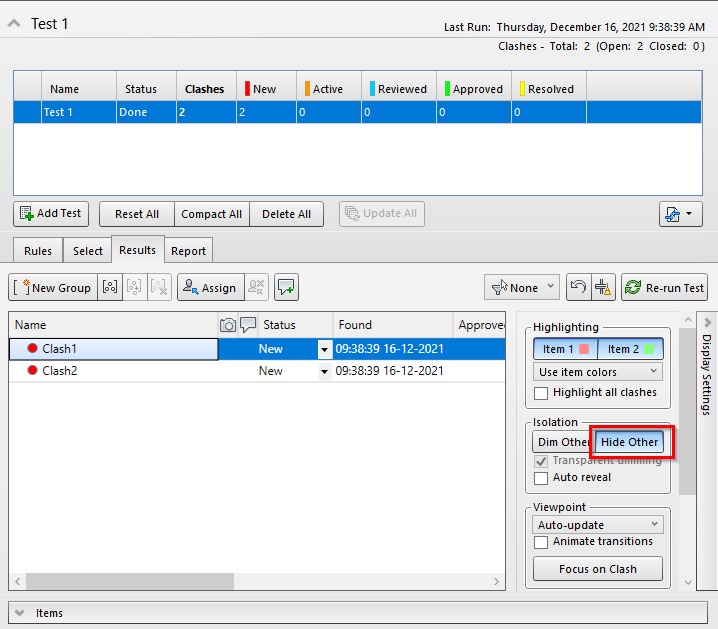Click Re-run Test
718x629 pixels.
click(664, 287)
